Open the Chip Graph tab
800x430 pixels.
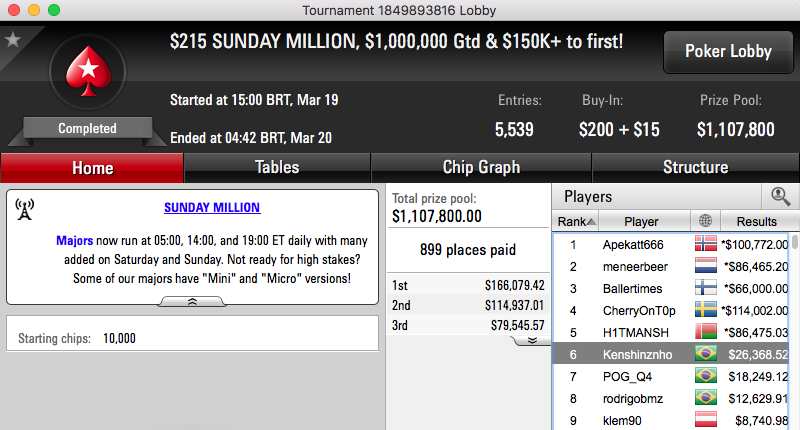pyautogui.click(x=481, y=167)
